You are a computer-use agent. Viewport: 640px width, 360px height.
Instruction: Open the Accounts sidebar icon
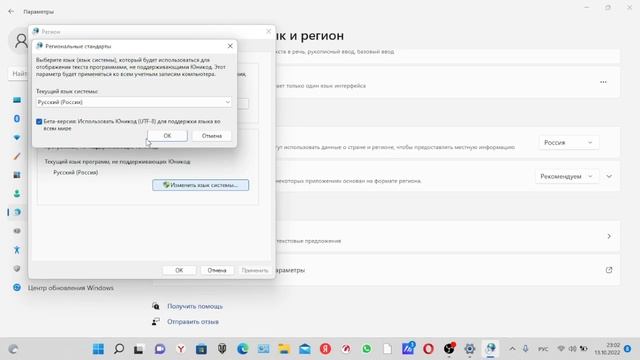pos(17,193)
